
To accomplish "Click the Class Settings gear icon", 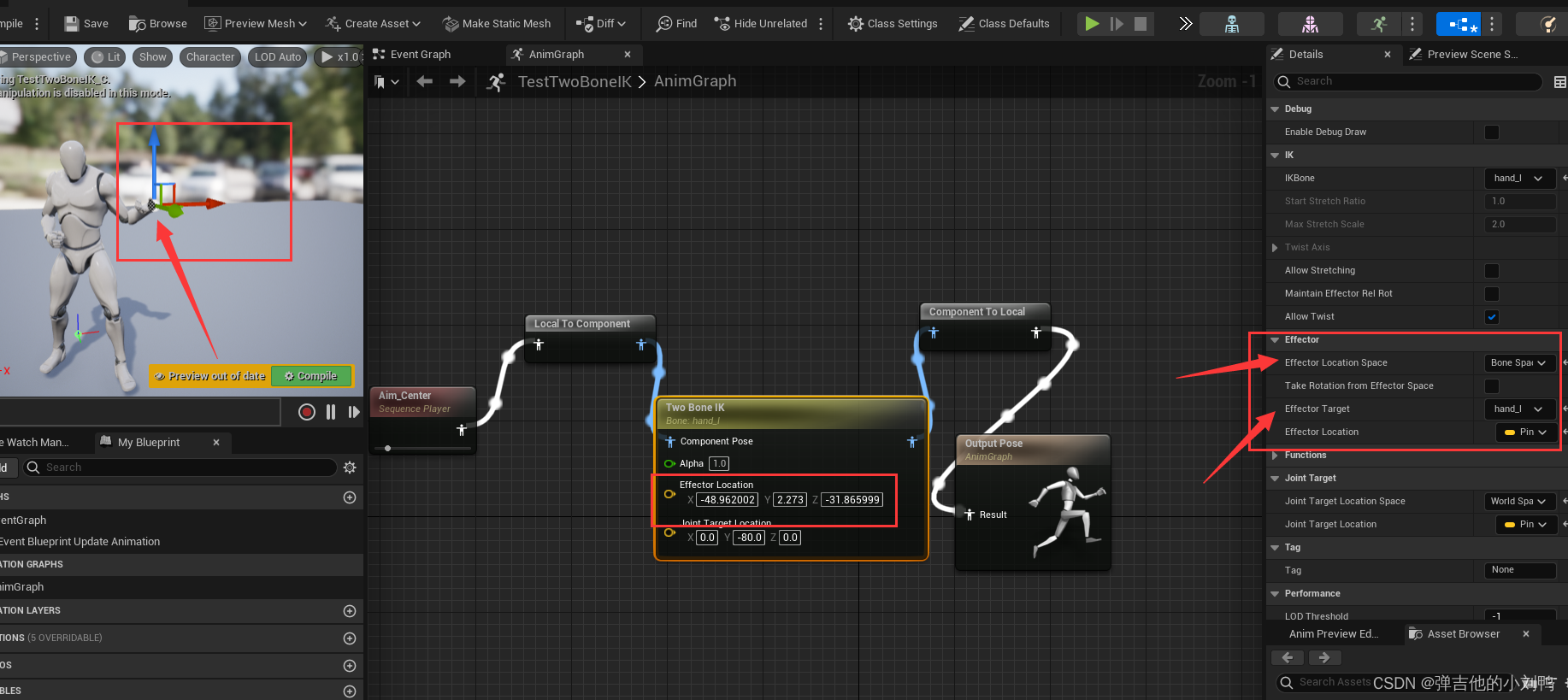I will pyautogui.click(x=855, y=24).
